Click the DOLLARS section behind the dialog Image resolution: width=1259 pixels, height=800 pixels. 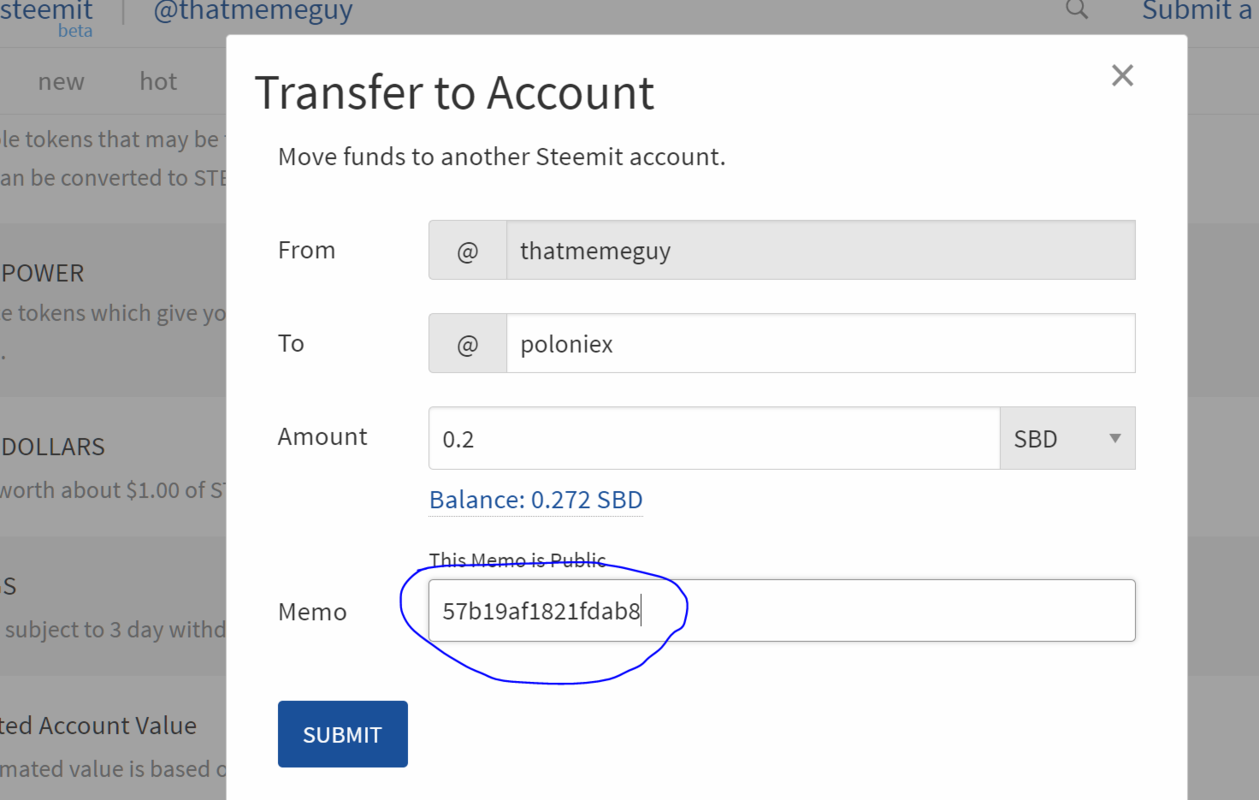(x=53, y=447)
